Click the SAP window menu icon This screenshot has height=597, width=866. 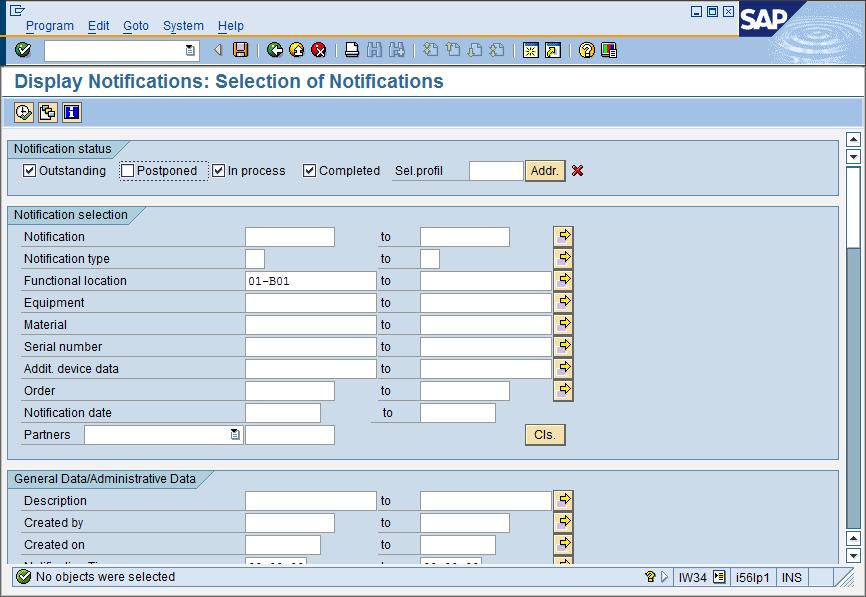[x=17, y=9]
